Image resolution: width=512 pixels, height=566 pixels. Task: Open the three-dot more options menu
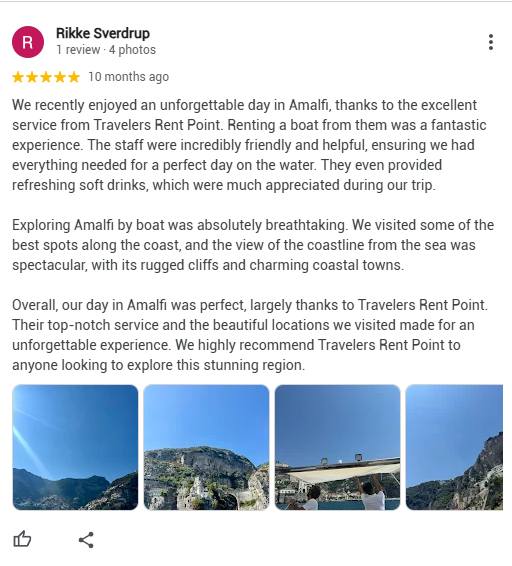pos(491,42)
